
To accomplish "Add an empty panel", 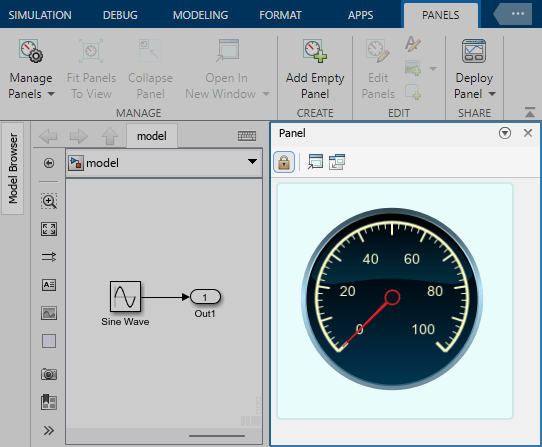I will pos(315,69).
